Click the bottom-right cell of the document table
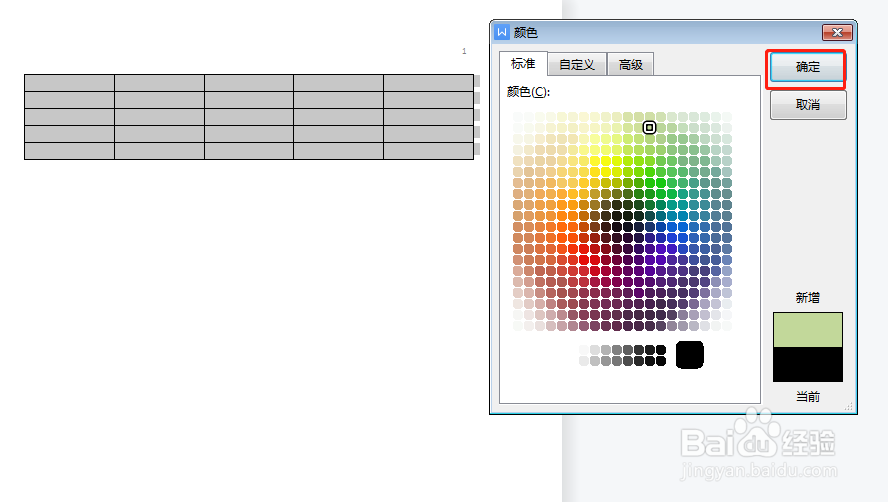 (x=429, y=151)
